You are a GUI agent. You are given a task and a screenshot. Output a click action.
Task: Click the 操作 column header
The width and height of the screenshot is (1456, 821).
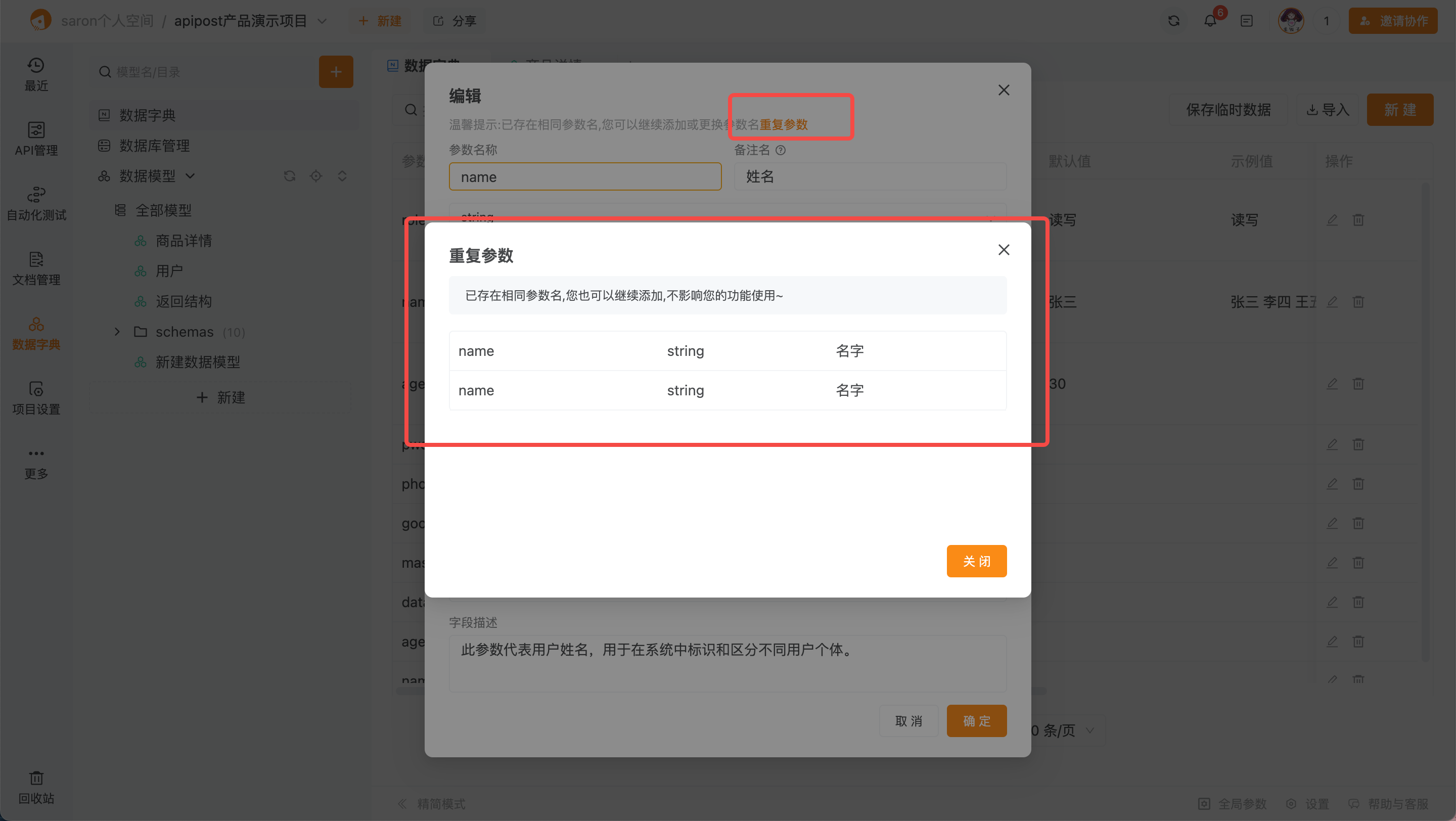pos(1339,162)
